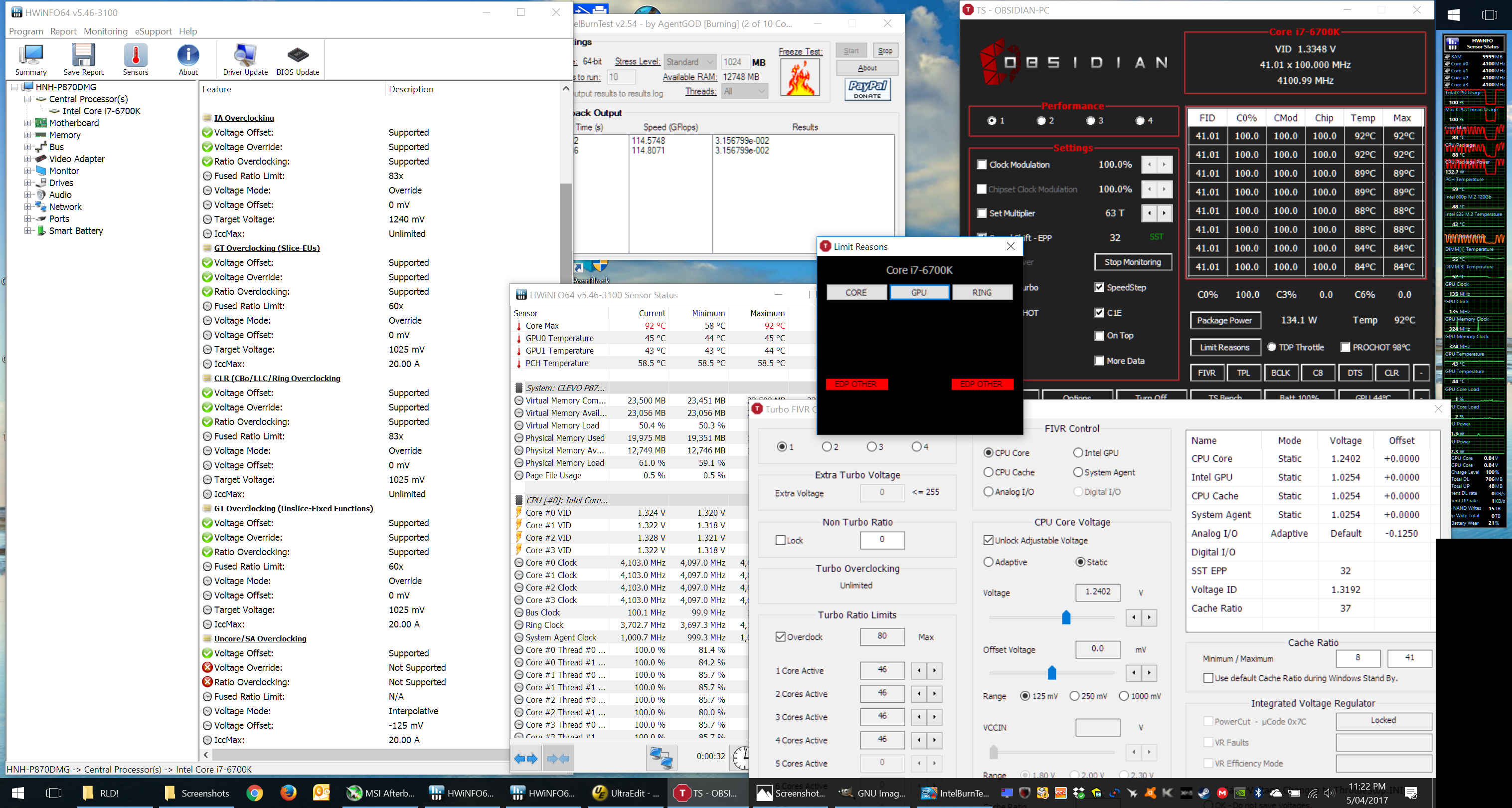This screenshot has width=1512, height=808.
Task: Switch to GPU tab in Limit Reasons
Action: (x=919, y=292)
